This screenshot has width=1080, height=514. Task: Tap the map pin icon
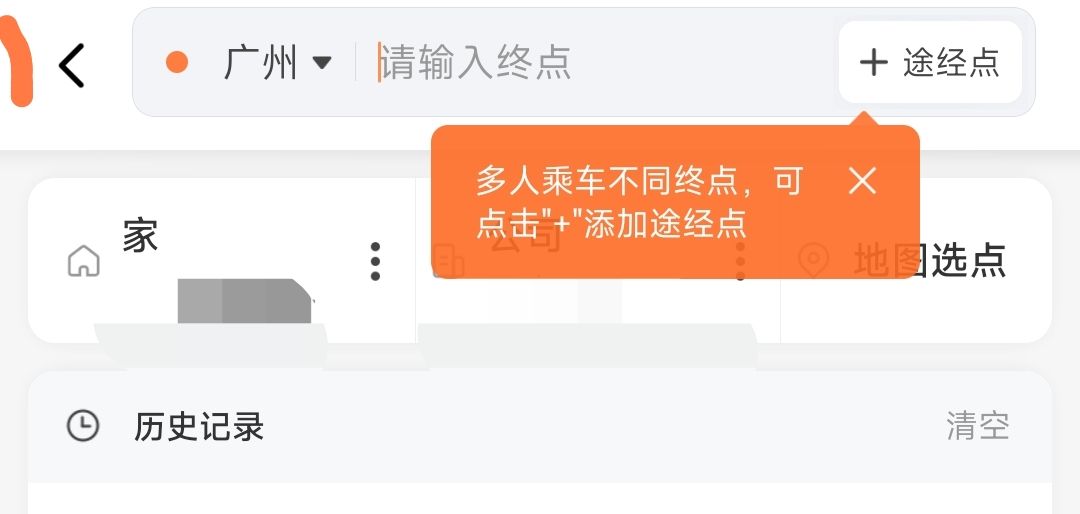pos(813,261)
